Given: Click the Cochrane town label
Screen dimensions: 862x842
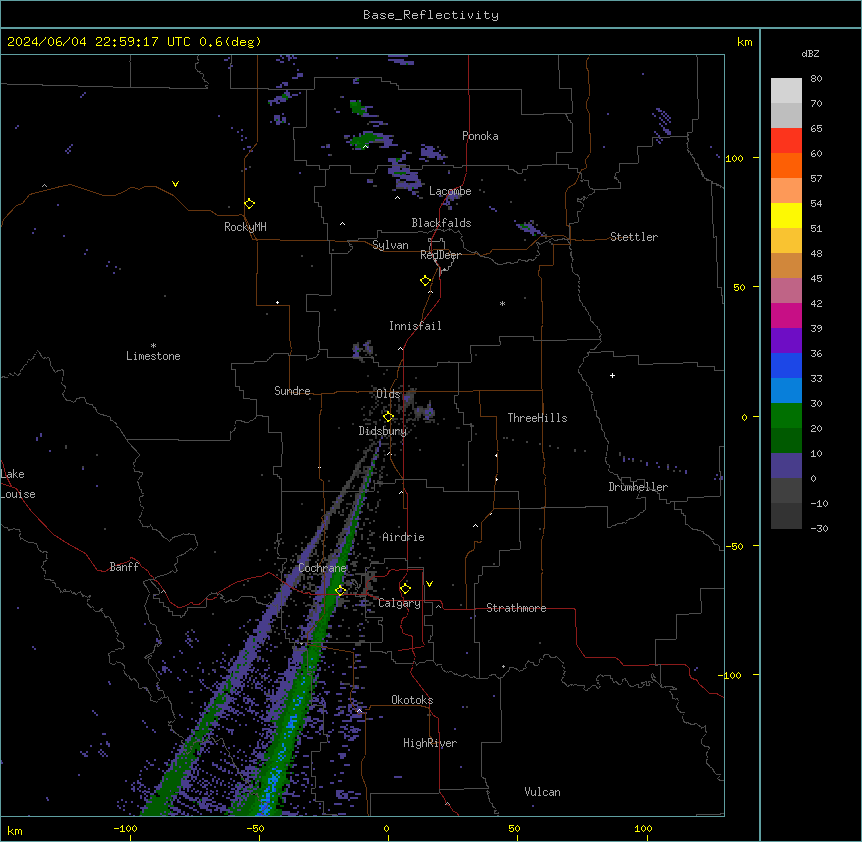Looking at the screenshot, I should click(322, 568).
